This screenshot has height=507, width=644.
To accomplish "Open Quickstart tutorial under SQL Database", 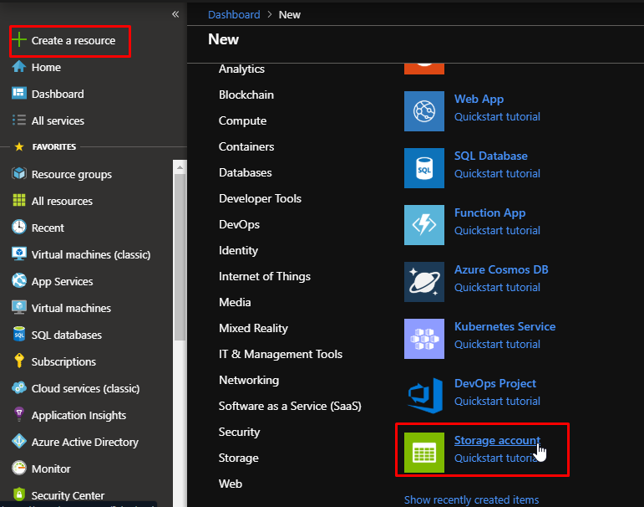I will click(497, 173).
